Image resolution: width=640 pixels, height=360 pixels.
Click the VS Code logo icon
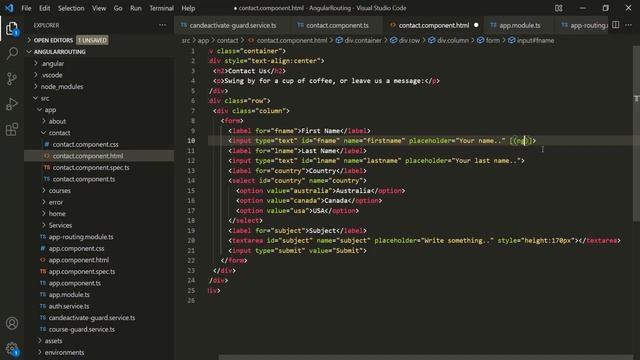pyautogui.click(x=9, y=8)
